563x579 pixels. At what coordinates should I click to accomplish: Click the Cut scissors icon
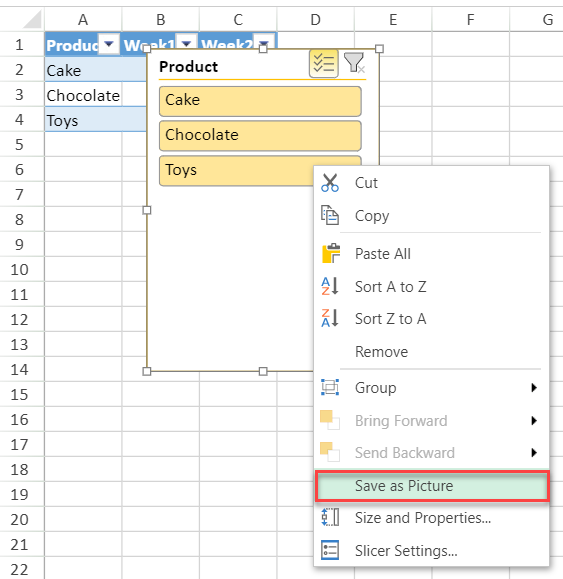point(330,183)
